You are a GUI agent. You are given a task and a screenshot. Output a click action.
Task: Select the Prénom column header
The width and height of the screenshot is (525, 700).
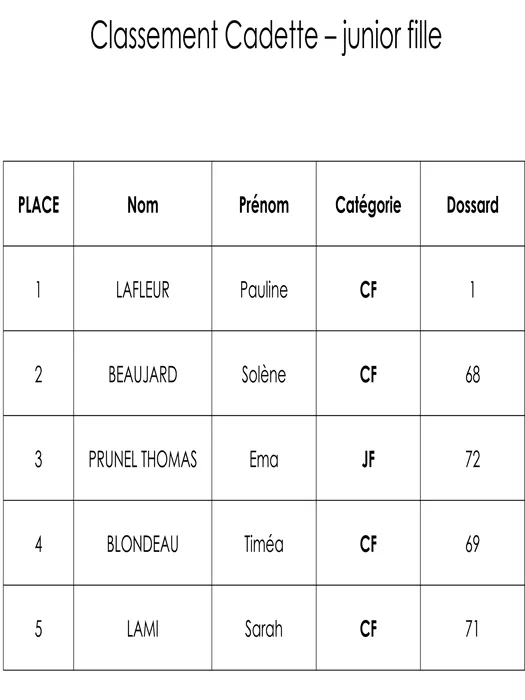(x=264, y=205)
